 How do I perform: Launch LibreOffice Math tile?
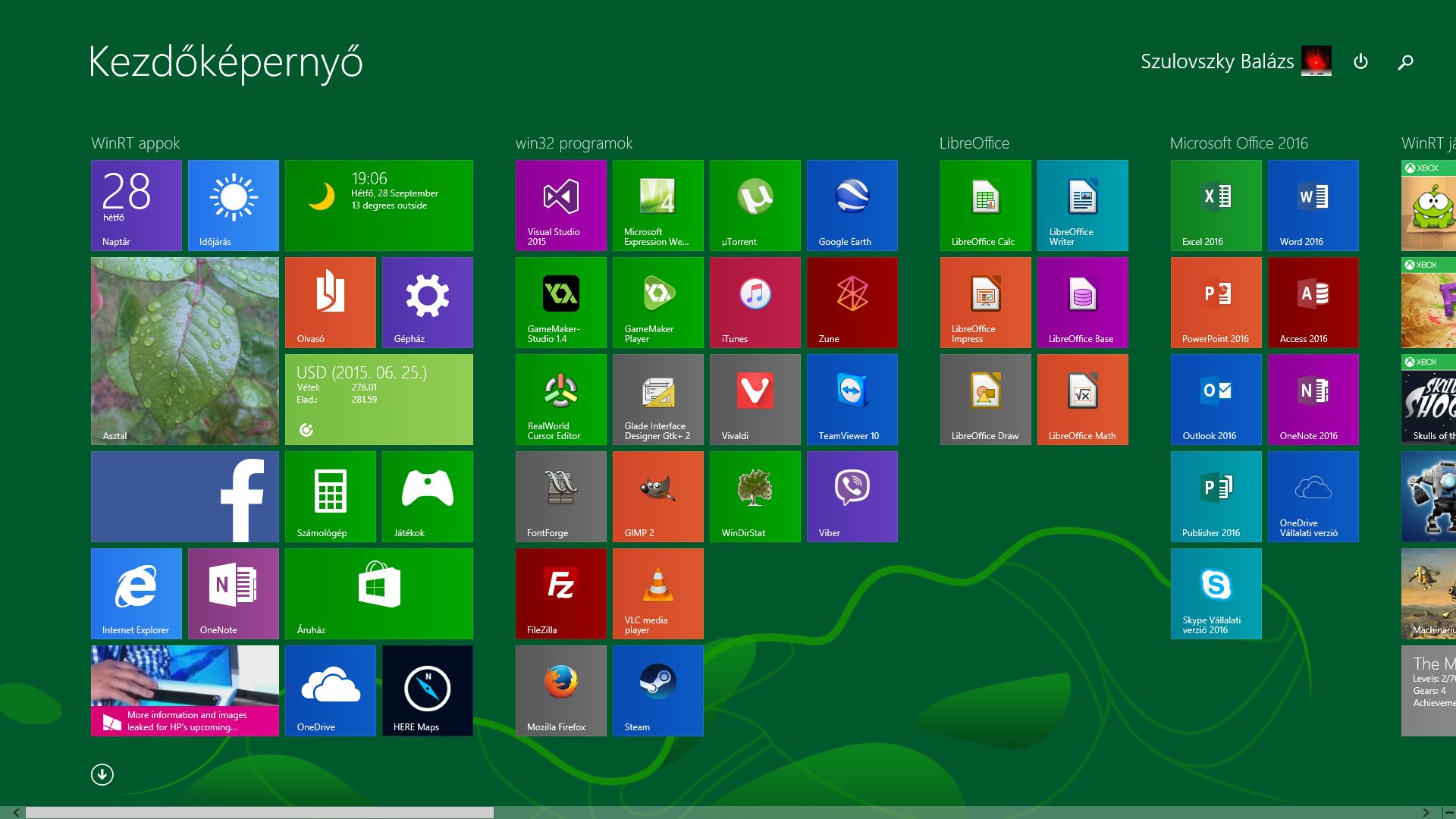click(1083, 400)
